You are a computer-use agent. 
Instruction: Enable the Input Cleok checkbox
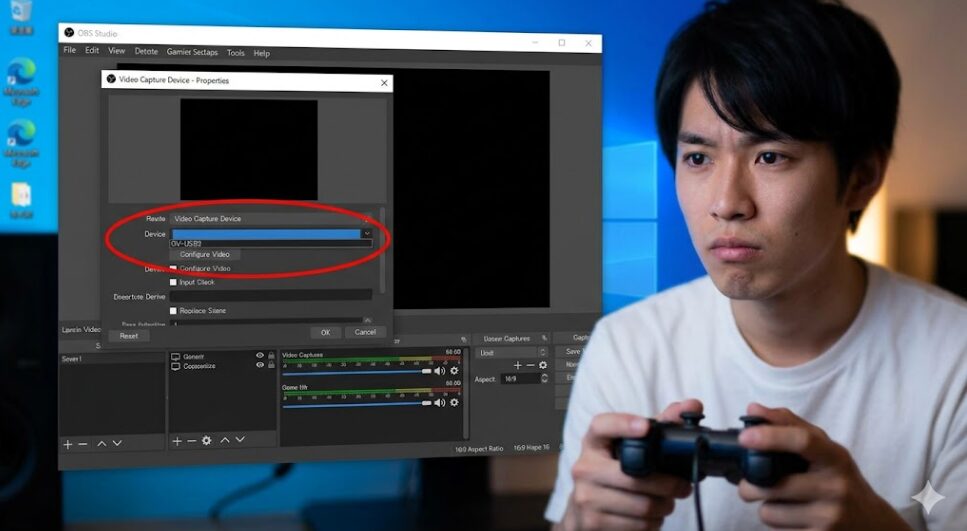tap(173, 282)
